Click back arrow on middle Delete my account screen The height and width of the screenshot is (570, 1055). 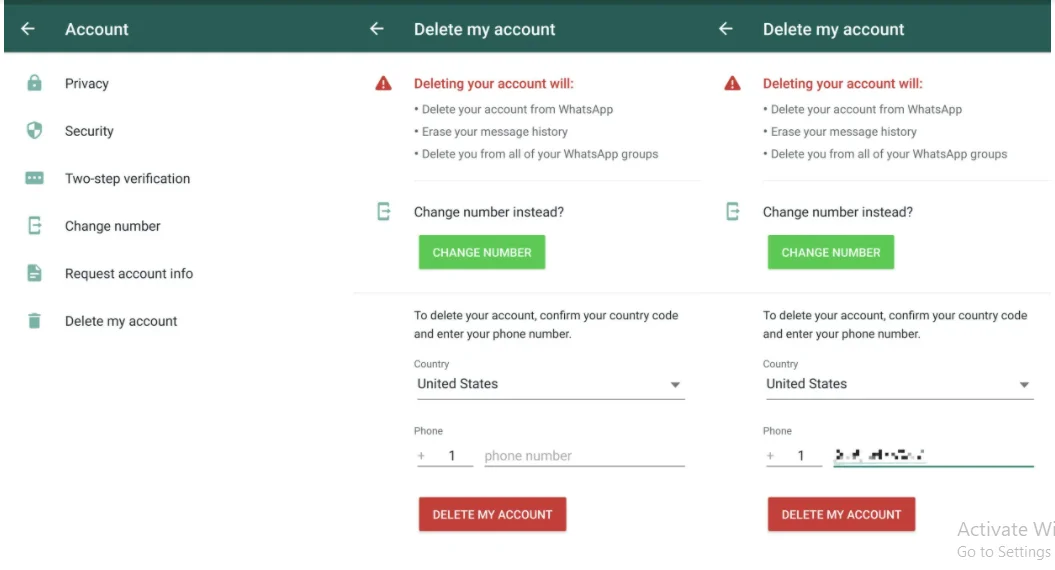[x=377, y=29]
